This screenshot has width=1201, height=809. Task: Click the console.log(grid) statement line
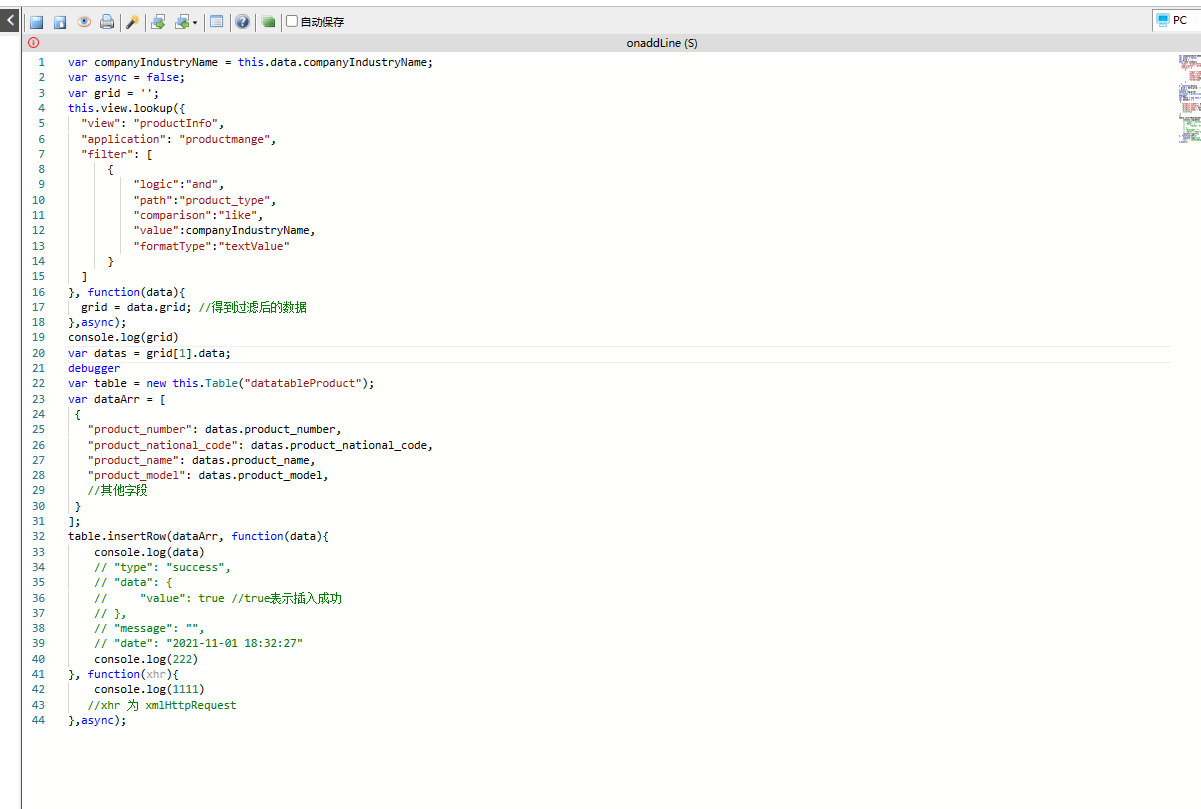(x=123, y=338)
